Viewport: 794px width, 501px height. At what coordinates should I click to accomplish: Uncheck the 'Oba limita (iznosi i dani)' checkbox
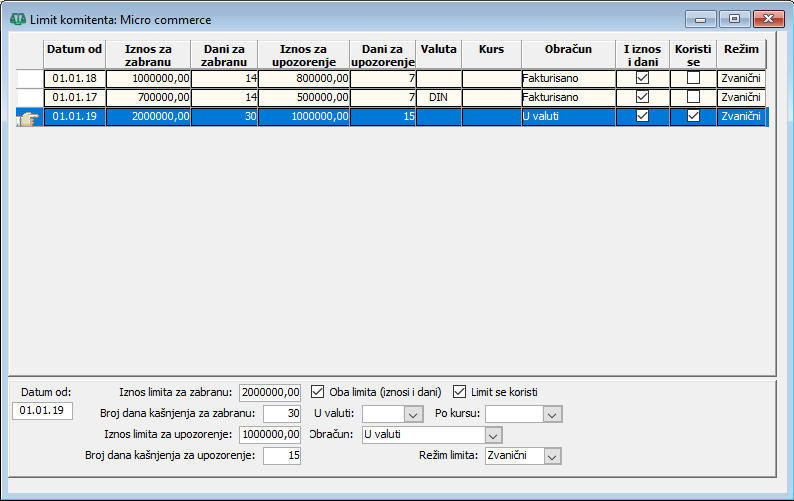click(319, 391)
